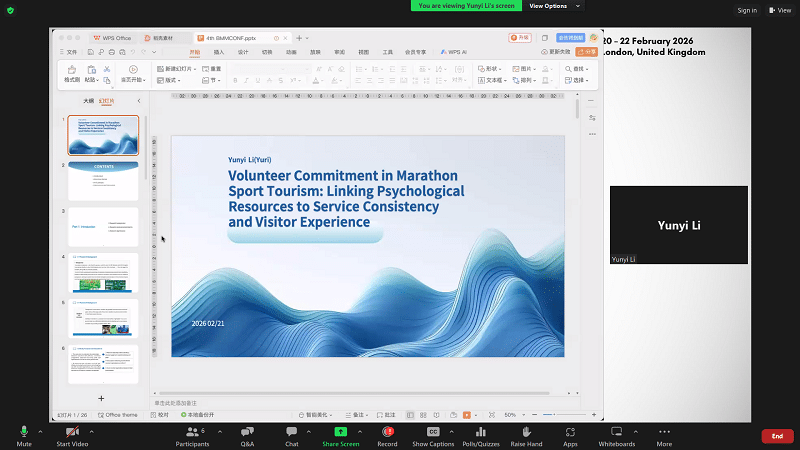The height and width of the screenshot is (450, 800).
Task: Open the Q&A window
Action: pyautogui.click(x=247, y=432)
